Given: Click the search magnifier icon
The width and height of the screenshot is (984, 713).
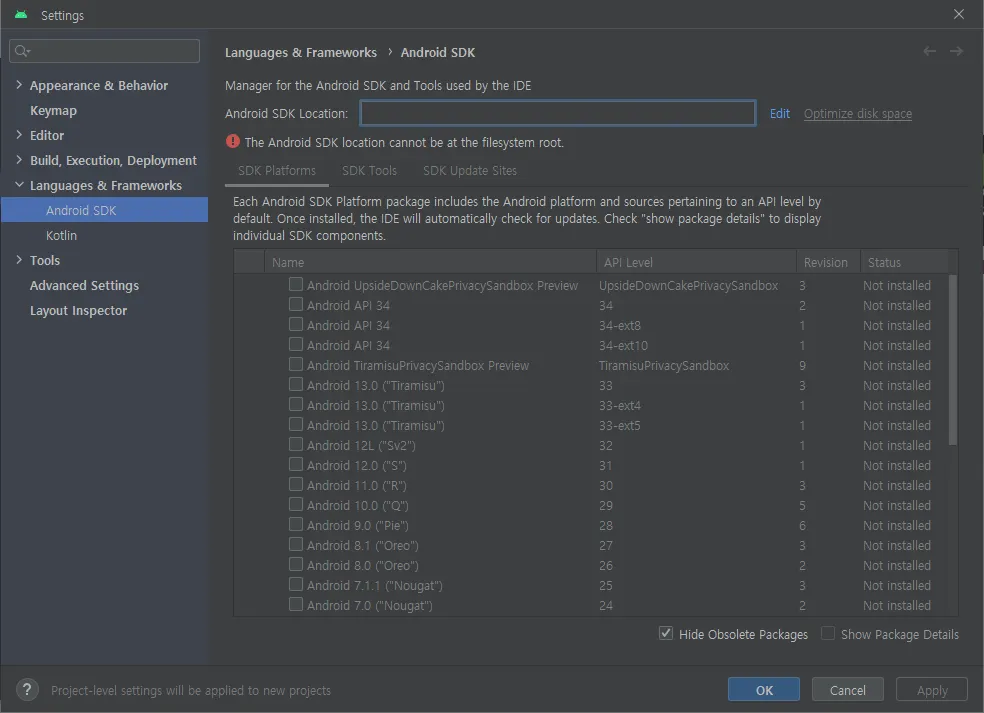Looking at the screenshot, I should click(x=22, y=51).
